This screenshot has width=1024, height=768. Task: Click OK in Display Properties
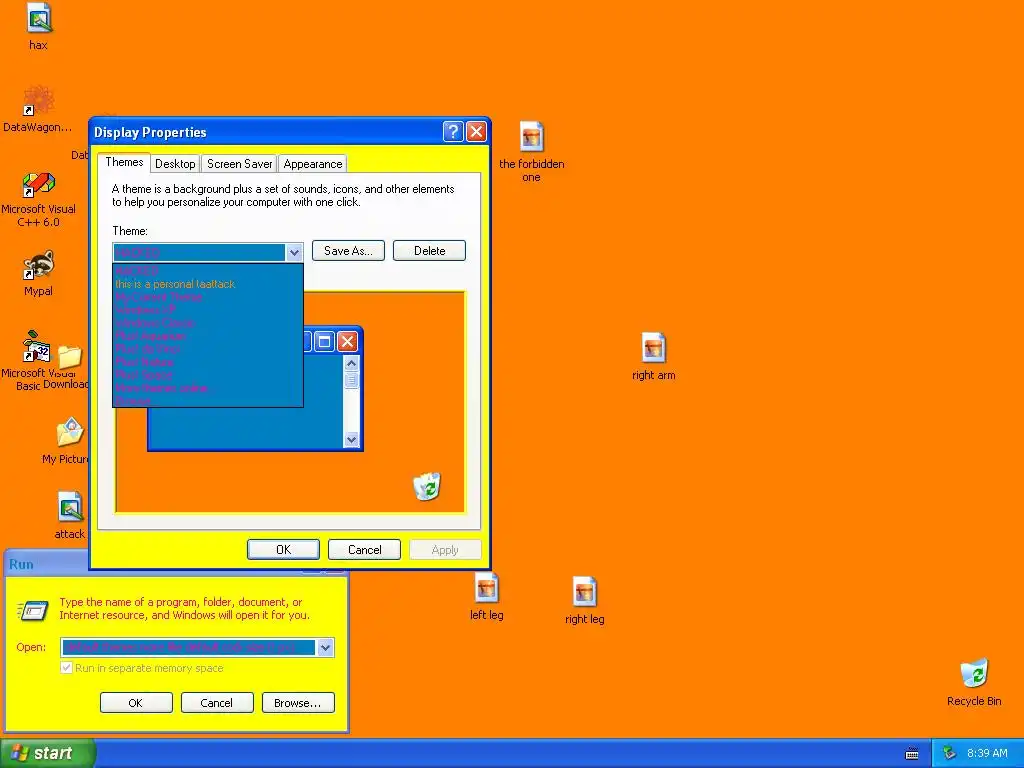click(283, 550)
